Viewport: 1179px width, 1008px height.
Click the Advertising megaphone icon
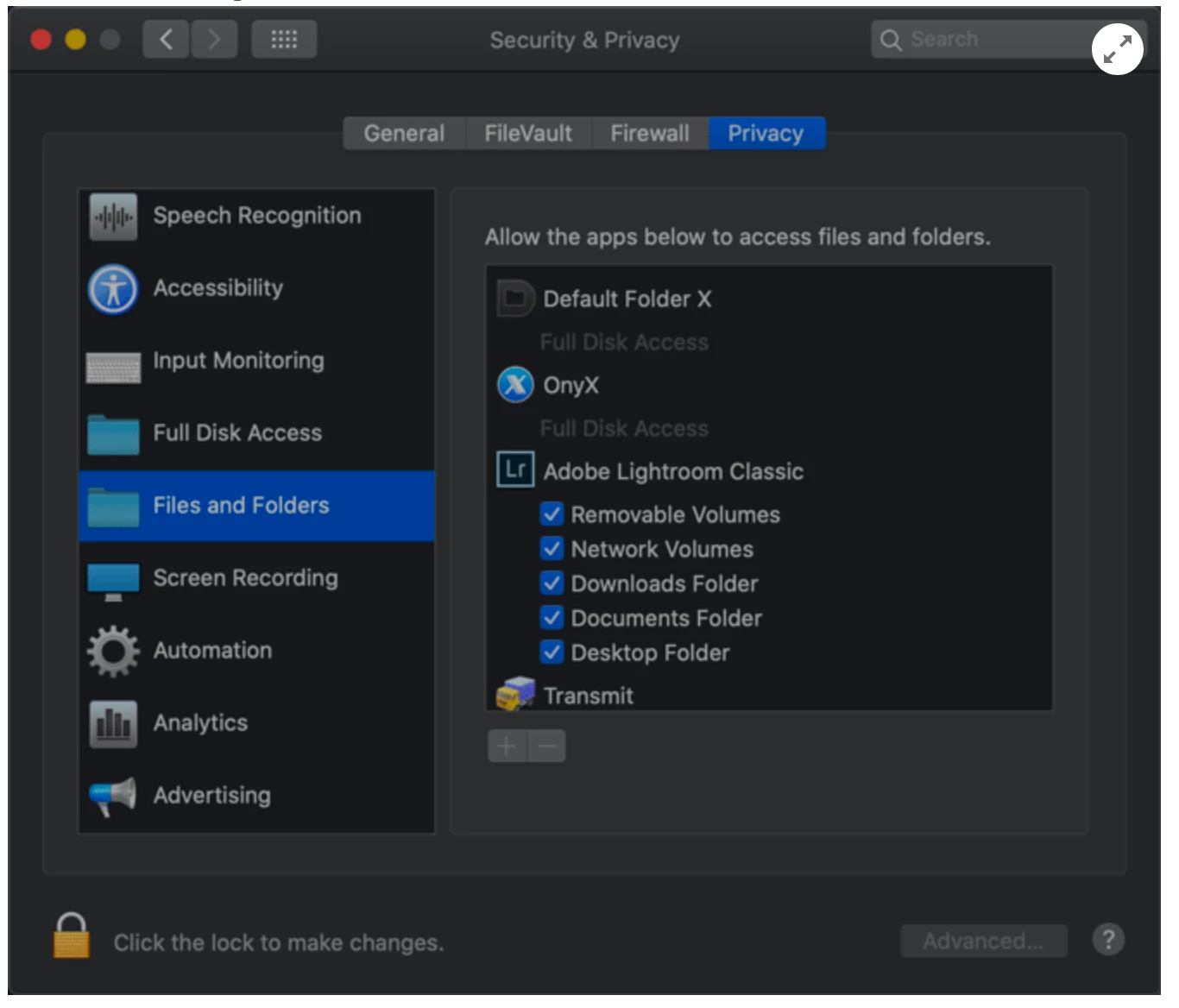point(113,797)
